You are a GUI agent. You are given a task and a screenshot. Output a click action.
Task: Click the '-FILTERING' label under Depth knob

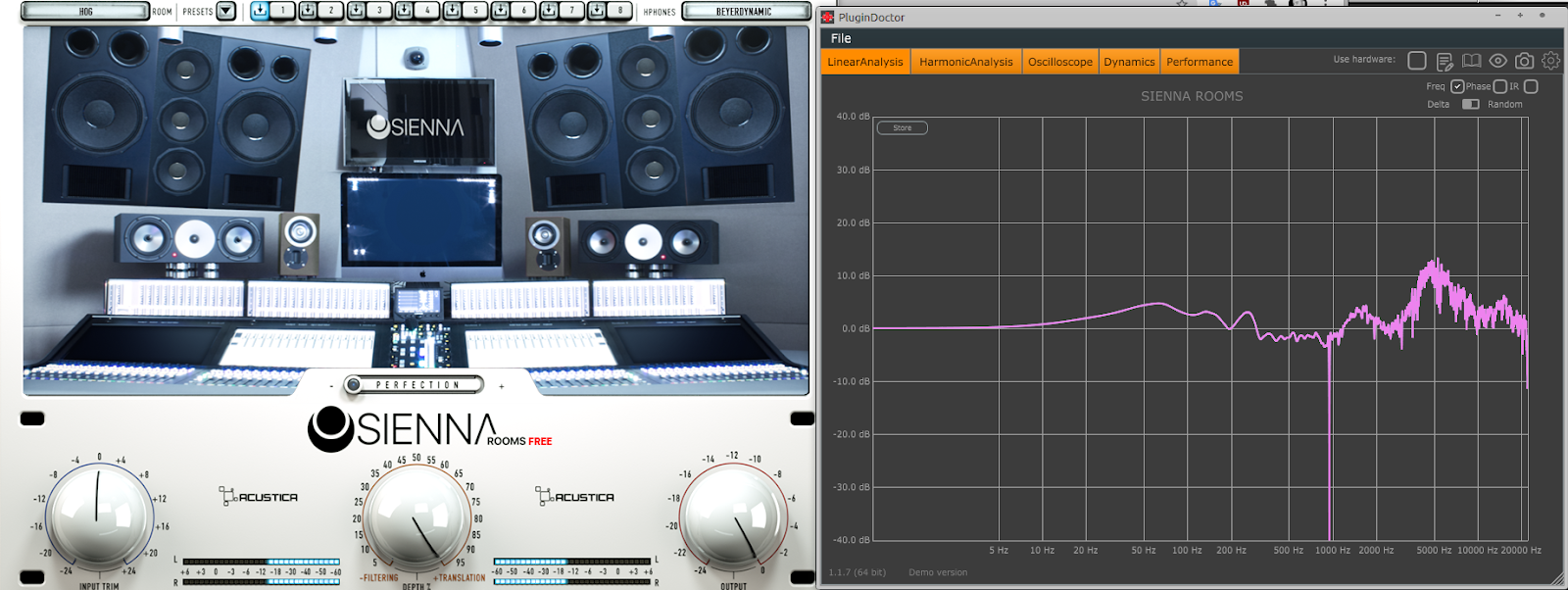378,577
